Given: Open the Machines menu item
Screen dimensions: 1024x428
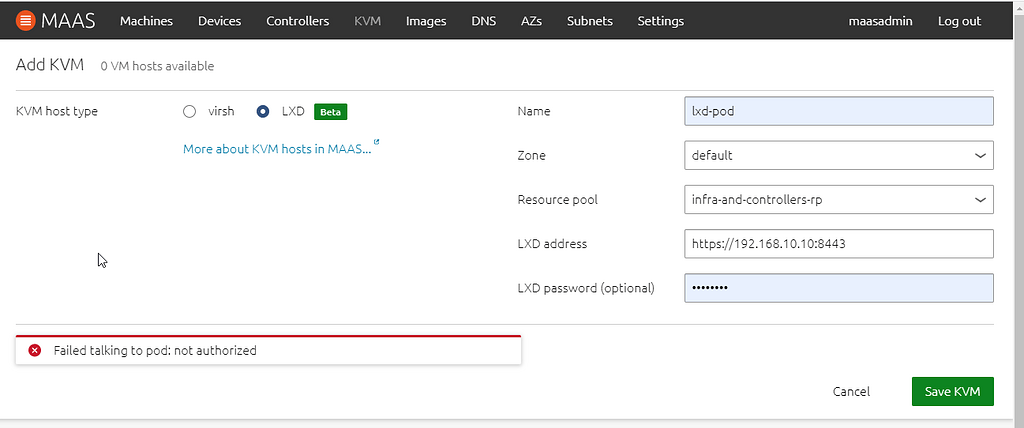Looking at the screenshot, I should tap(146, 21).
